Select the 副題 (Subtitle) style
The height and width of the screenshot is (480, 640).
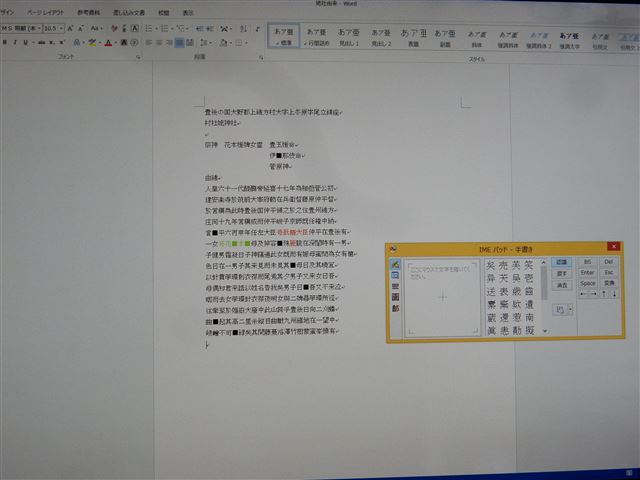(x=445, y=37)
